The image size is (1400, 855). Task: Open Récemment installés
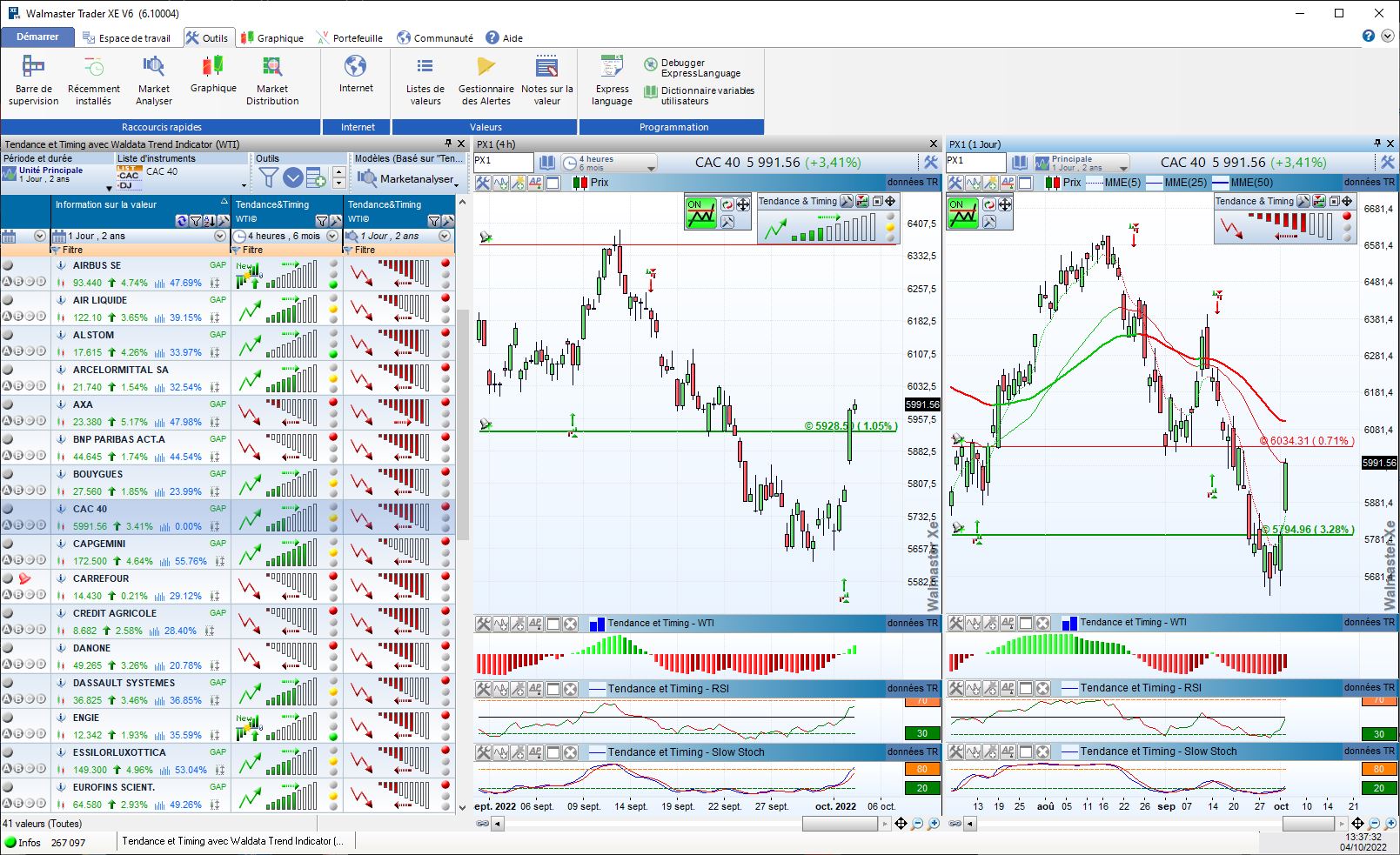click(x=93, y=80)
